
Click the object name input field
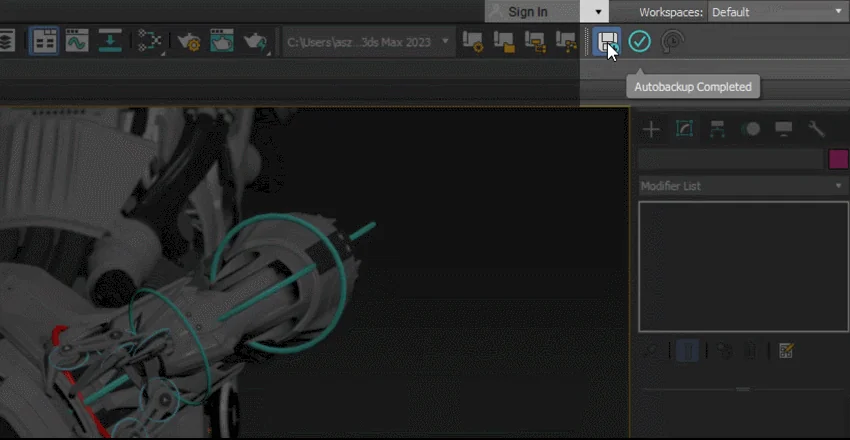[x=731, y=160]
